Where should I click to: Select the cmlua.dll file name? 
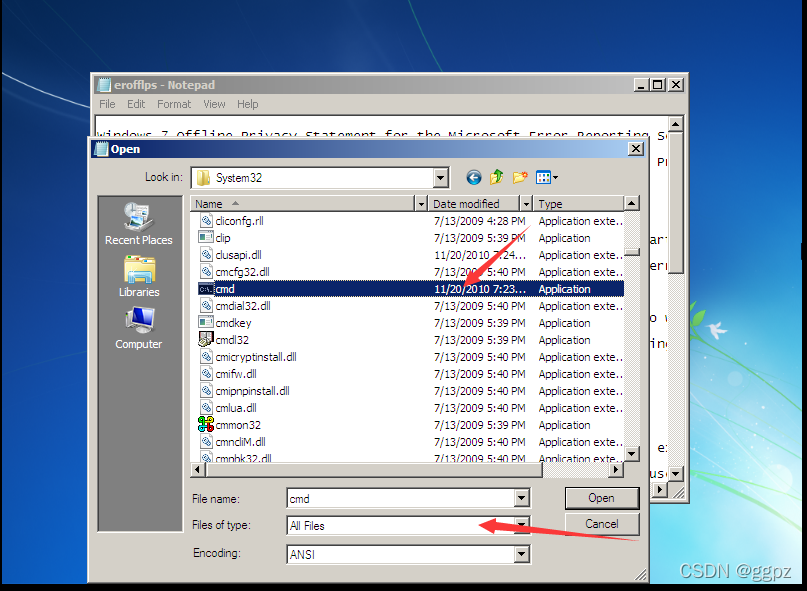tap(236, 408)
